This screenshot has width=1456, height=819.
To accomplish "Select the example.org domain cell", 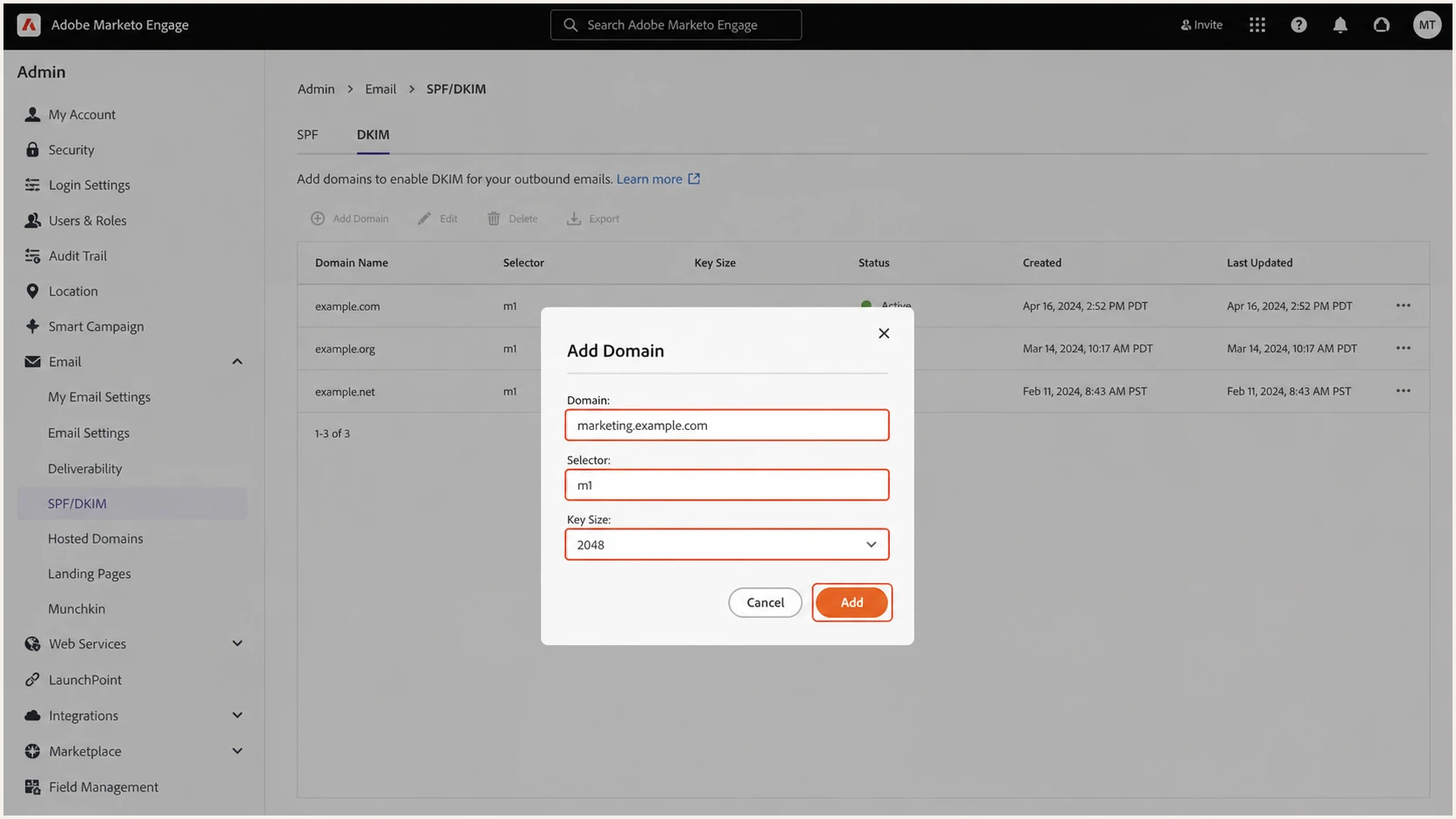I will pyautogui.click(x=345, y=349).
